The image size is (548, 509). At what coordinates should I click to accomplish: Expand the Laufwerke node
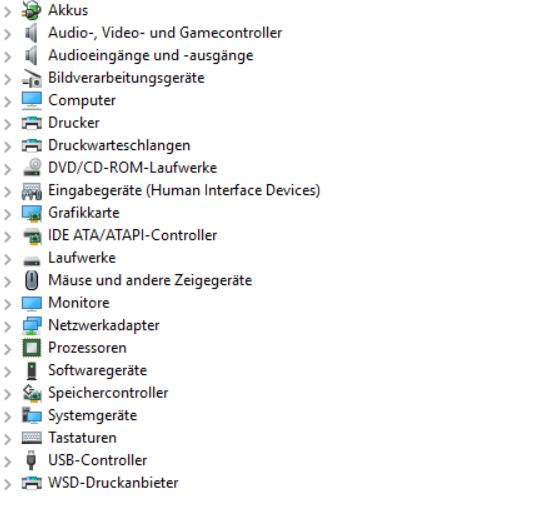(8, 259)
